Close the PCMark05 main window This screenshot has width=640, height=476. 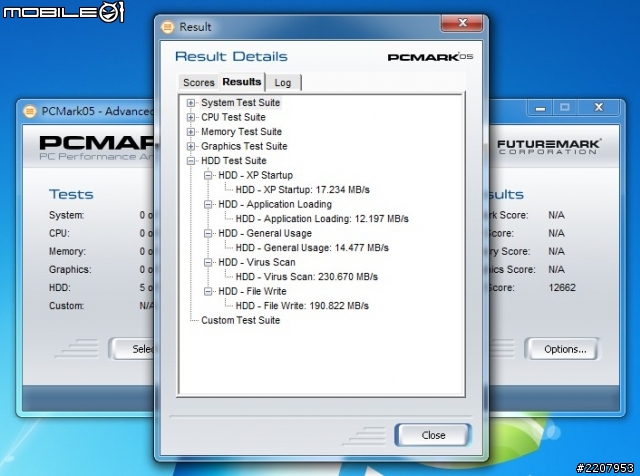[599, 108]
